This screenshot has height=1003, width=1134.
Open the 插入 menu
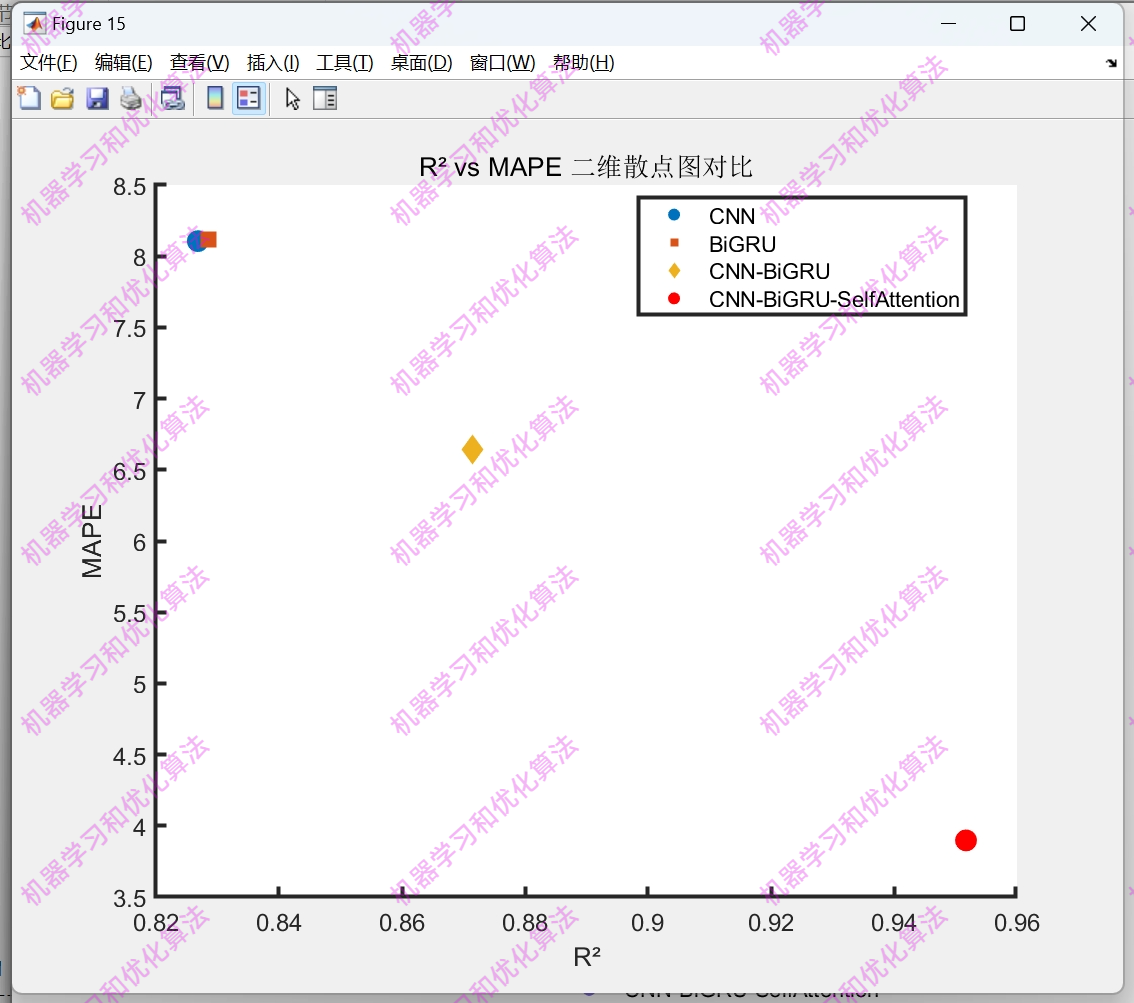(x=272, y=62)
